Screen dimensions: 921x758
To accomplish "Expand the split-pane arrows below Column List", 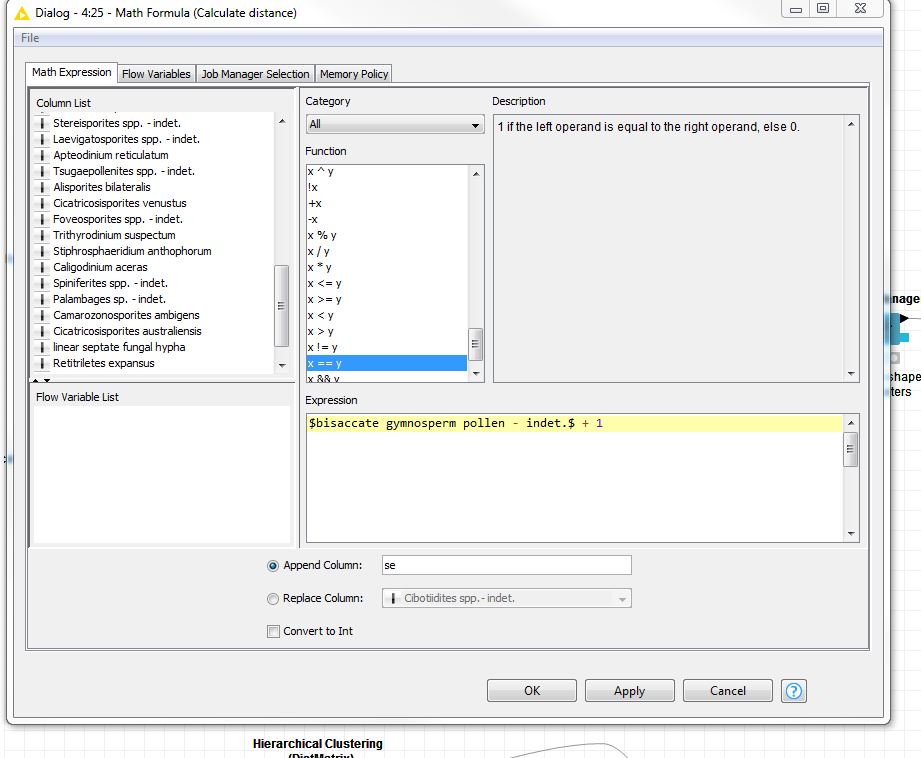I will point(40,380).
